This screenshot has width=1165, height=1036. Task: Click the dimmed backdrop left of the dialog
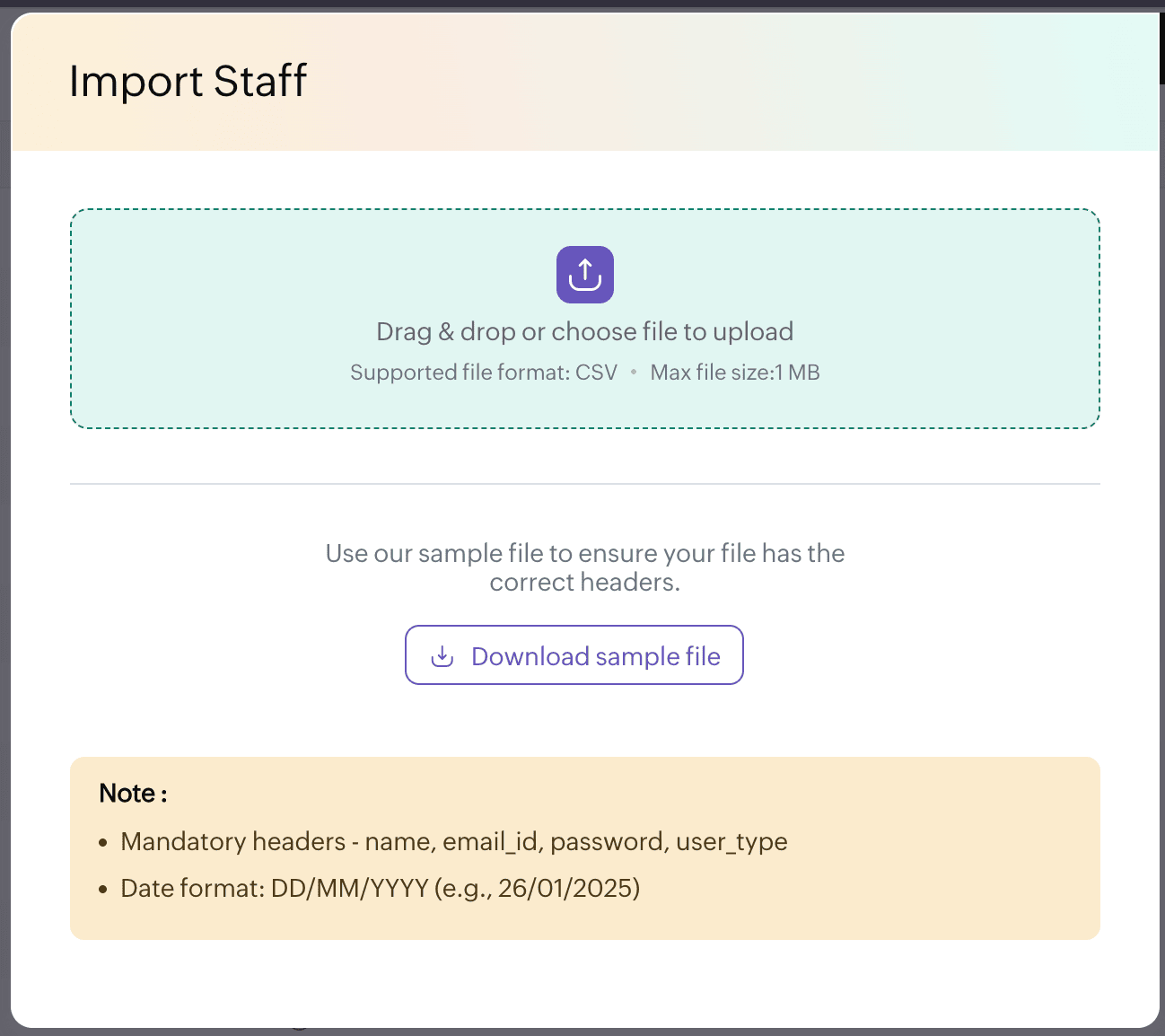pyautogui.click(x=4, y=539)
